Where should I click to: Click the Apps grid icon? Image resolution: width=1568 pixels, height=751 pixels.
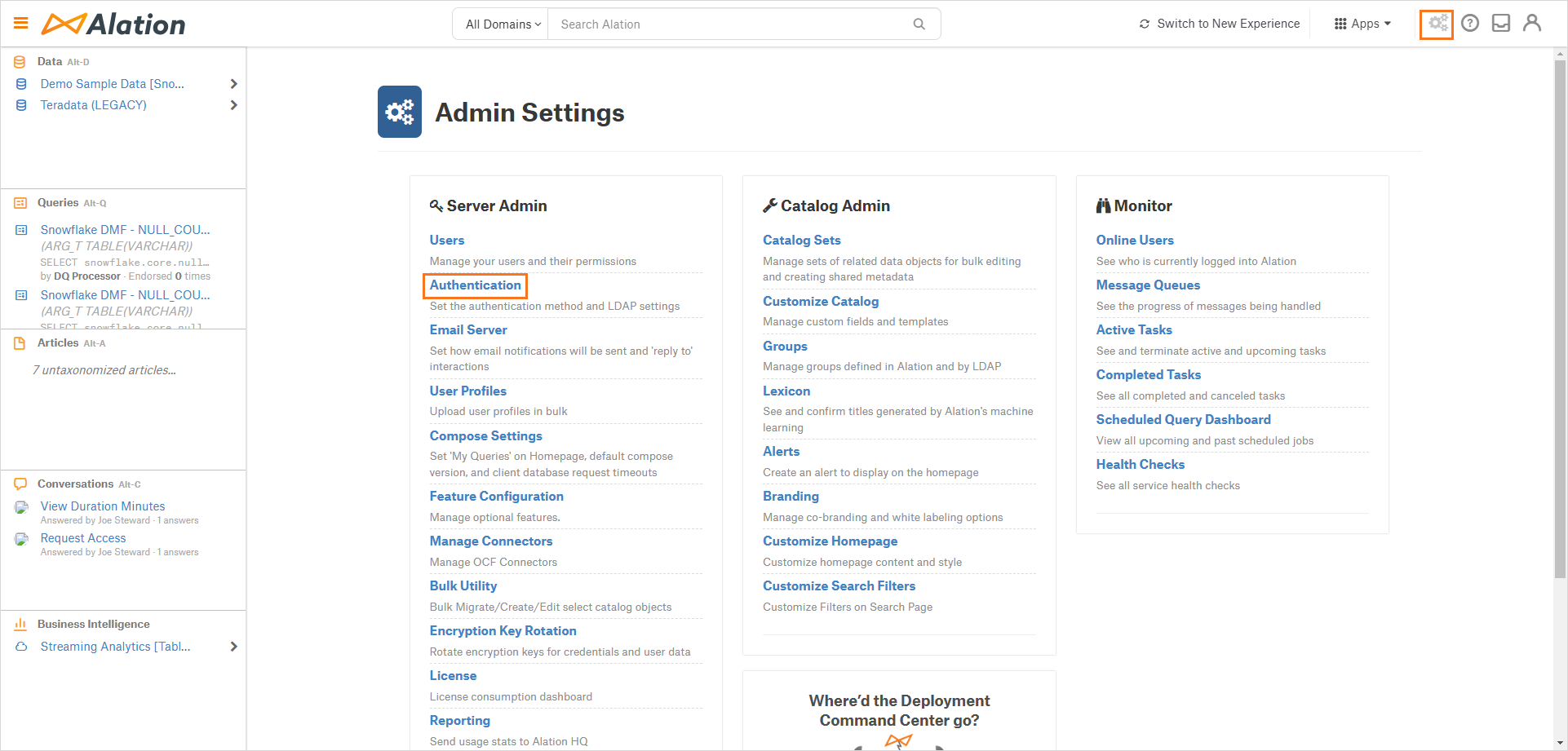tap(1340, 24)
